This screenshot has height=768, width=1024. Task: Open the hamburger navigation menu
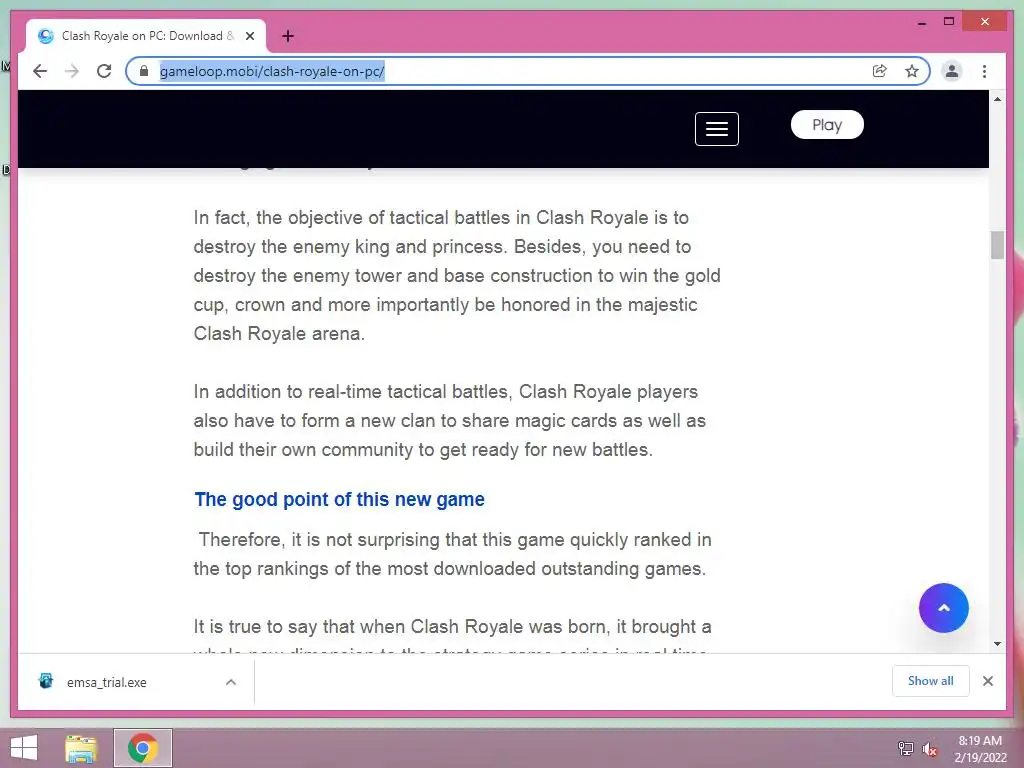point(716,129)
